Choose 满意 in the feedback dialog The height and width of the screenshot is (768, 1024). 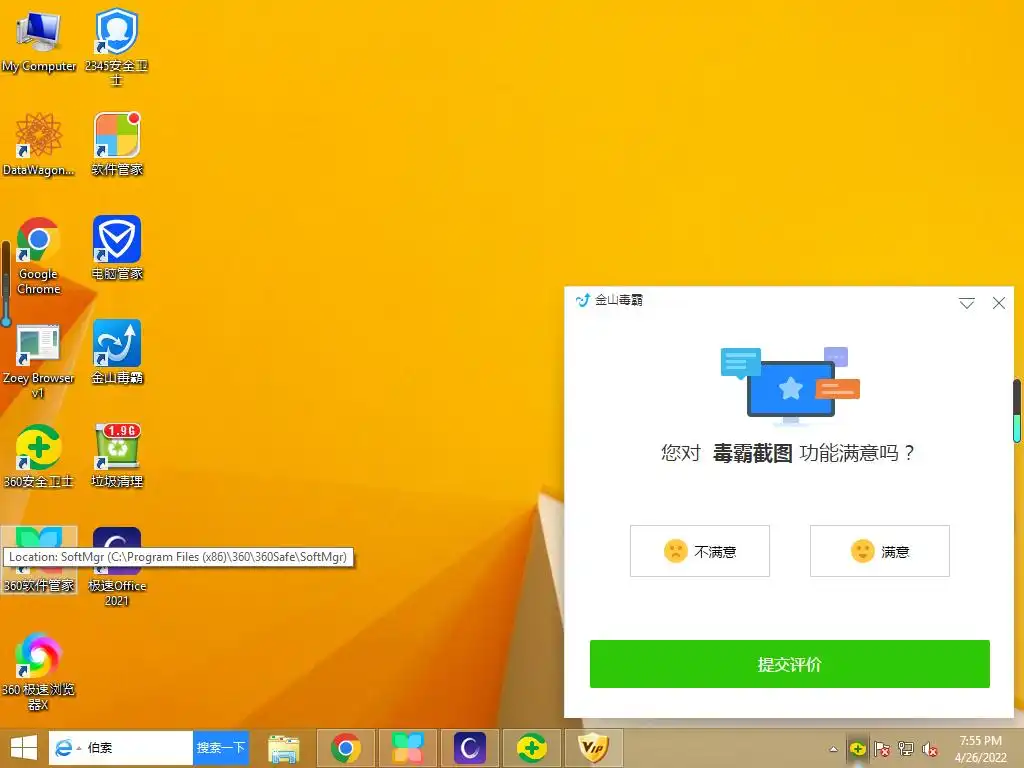[880, 551]
